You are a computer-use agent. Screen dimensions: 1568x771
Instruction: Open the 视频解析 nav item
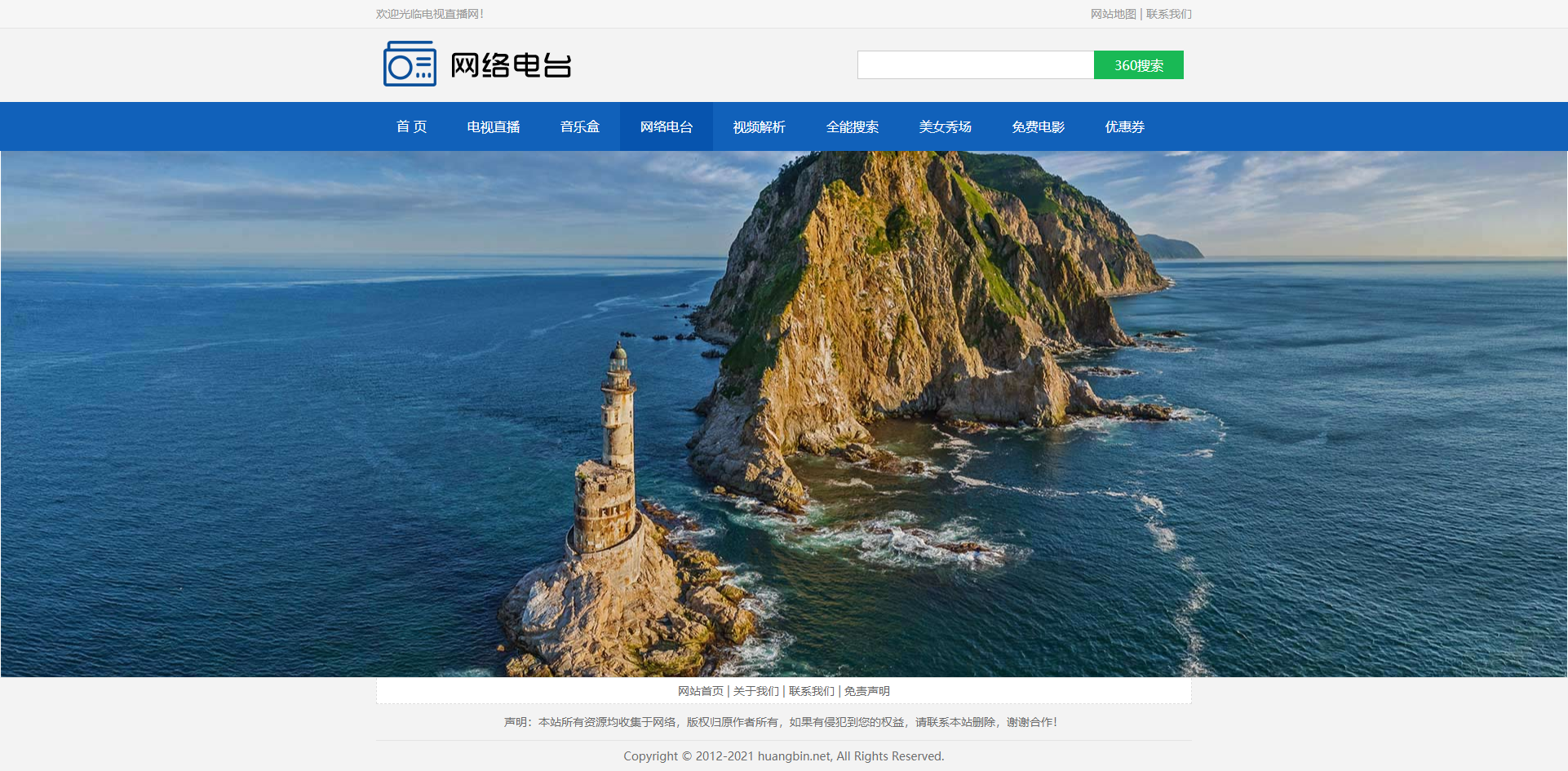point(760,126)
